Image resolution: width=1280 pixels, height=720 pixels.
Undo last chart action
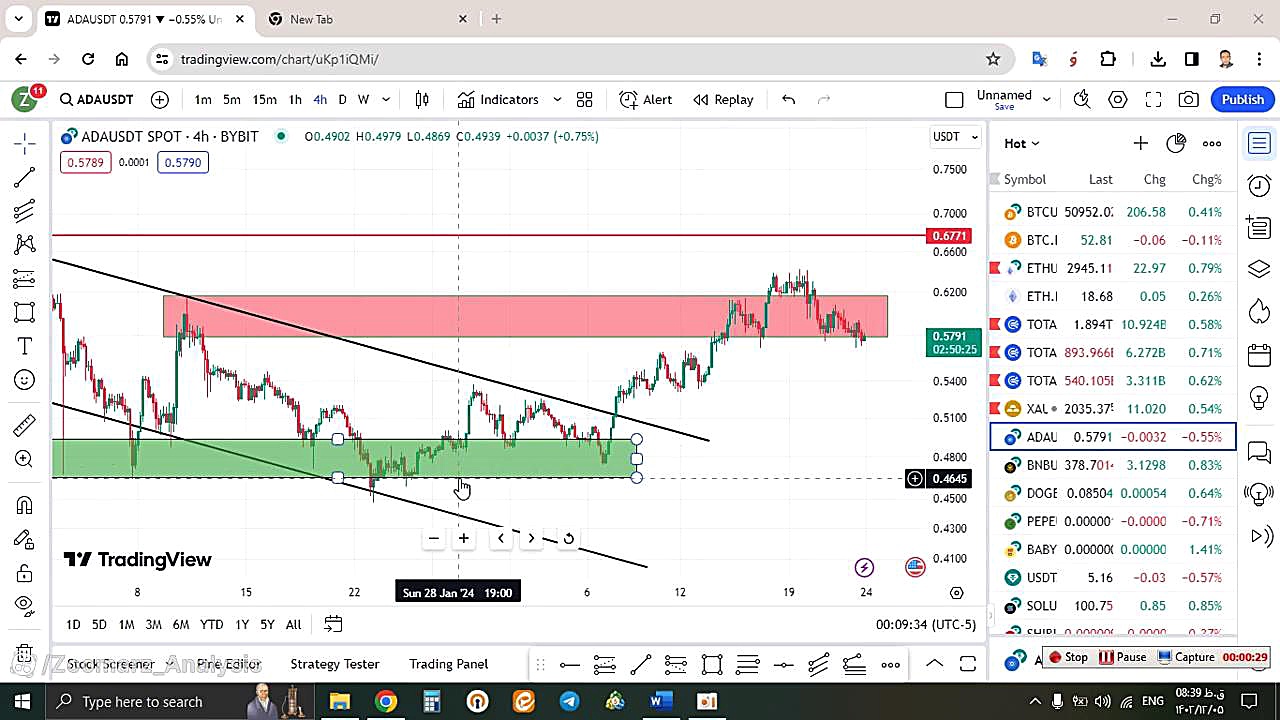[788, 99]
